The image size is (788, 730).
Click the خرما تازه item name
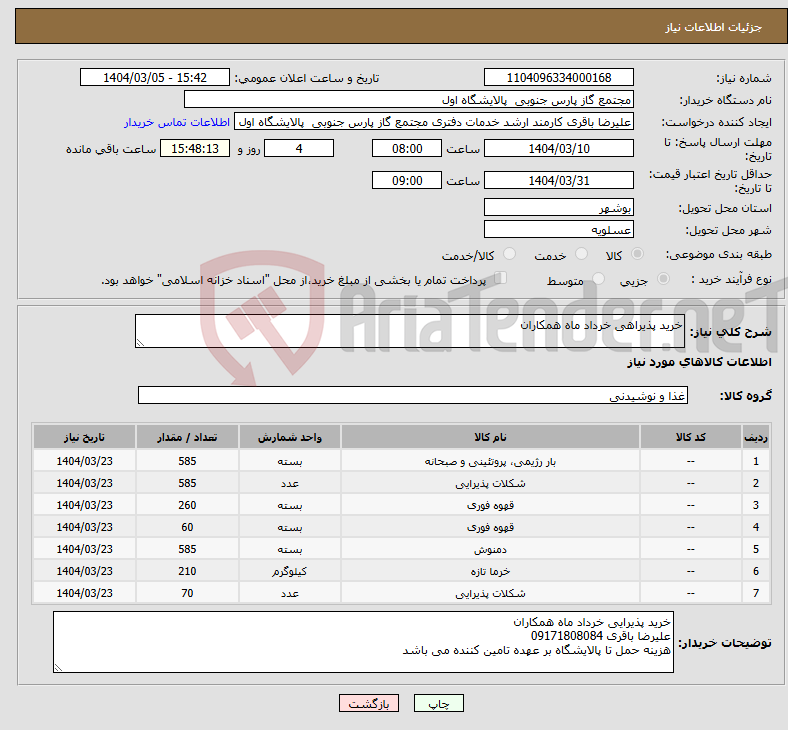point(490,572)
